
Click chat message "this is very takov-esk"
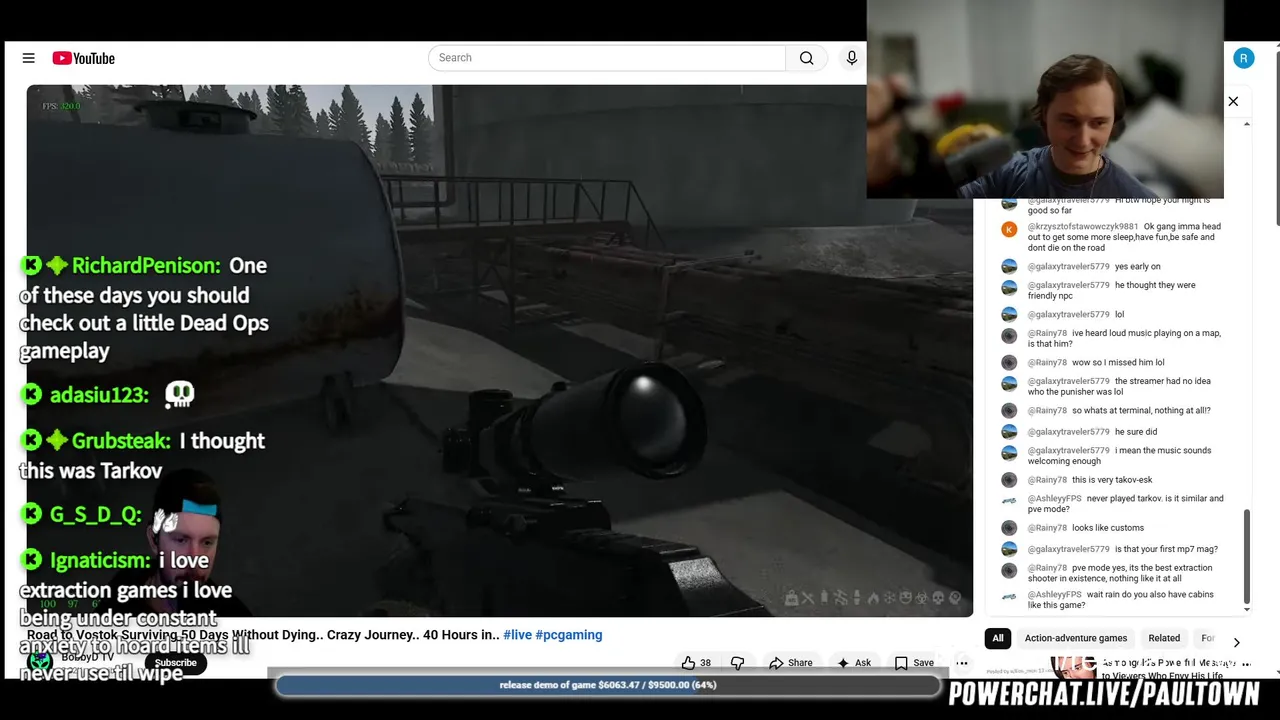(1112, 480)
